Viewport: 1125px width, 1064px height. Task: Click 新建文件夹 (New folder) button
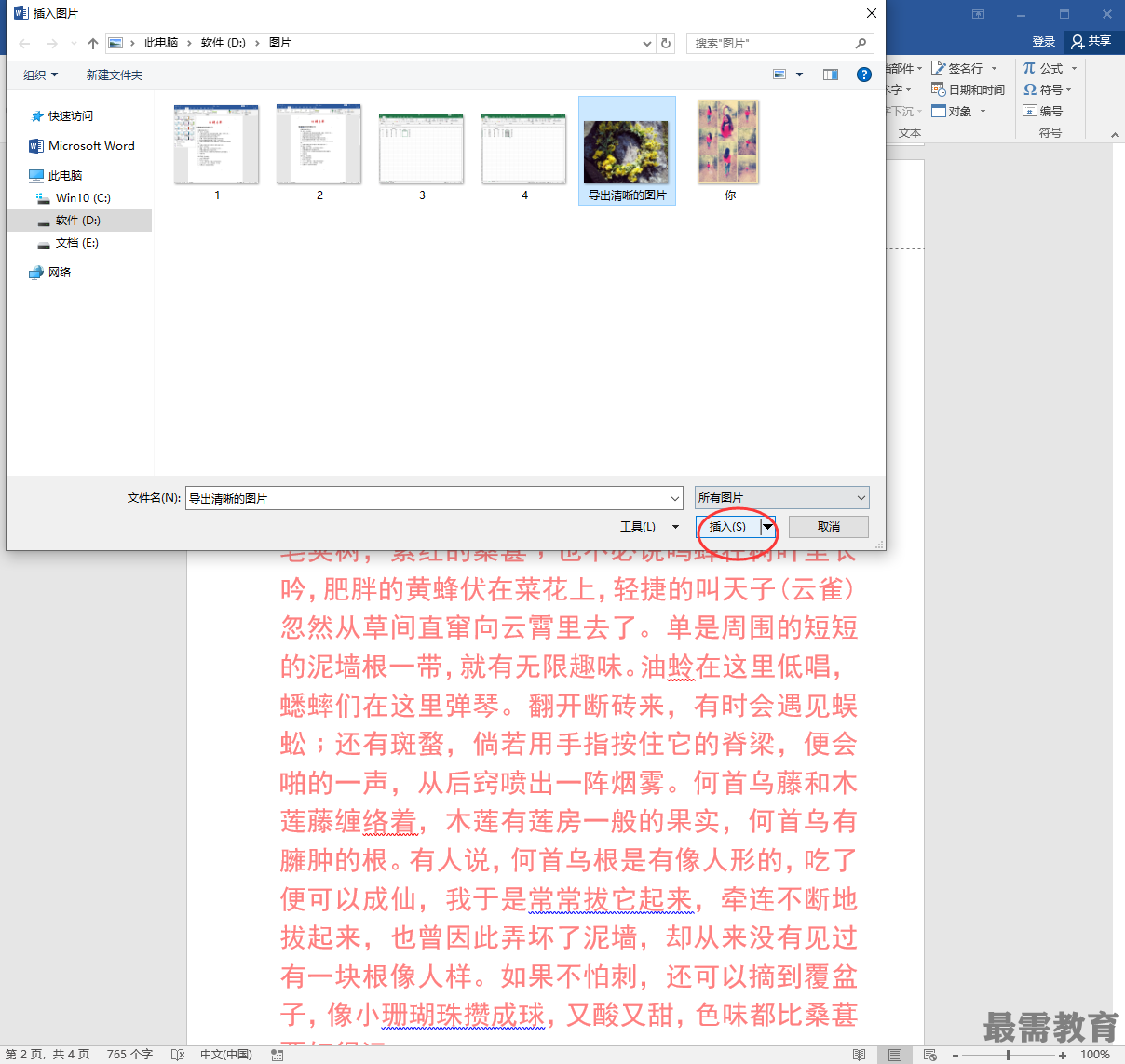115,74
